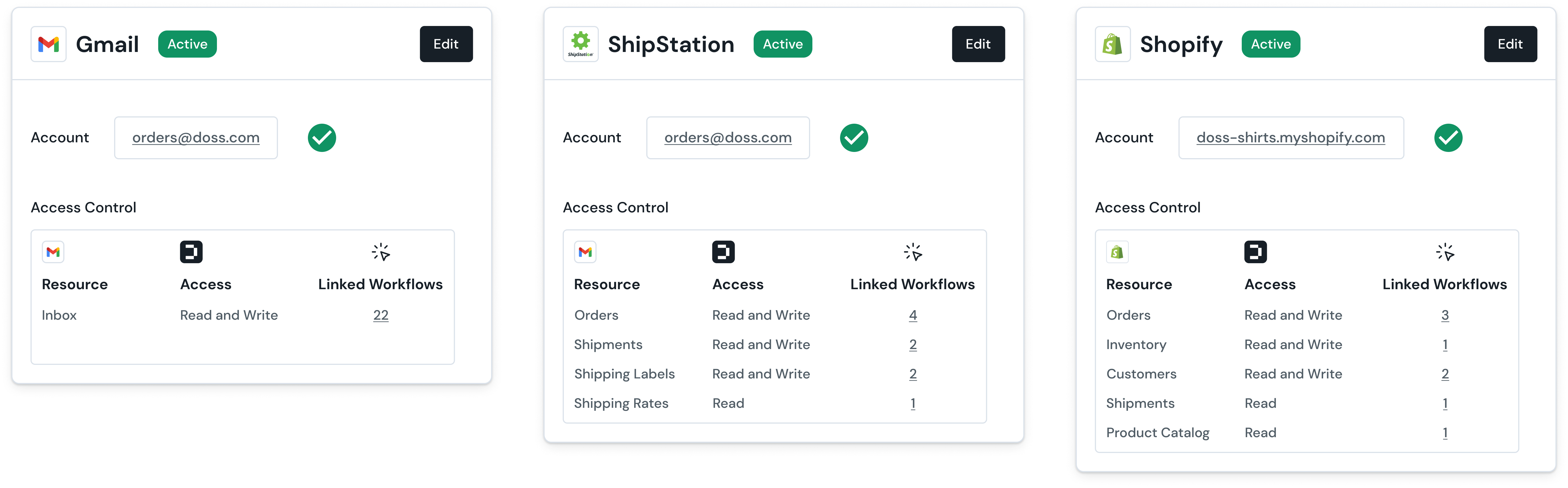This screenshot has width=1568, height=488.
Task: Click the verified checkmark next to Gmail account
Action: coord(322,138)
